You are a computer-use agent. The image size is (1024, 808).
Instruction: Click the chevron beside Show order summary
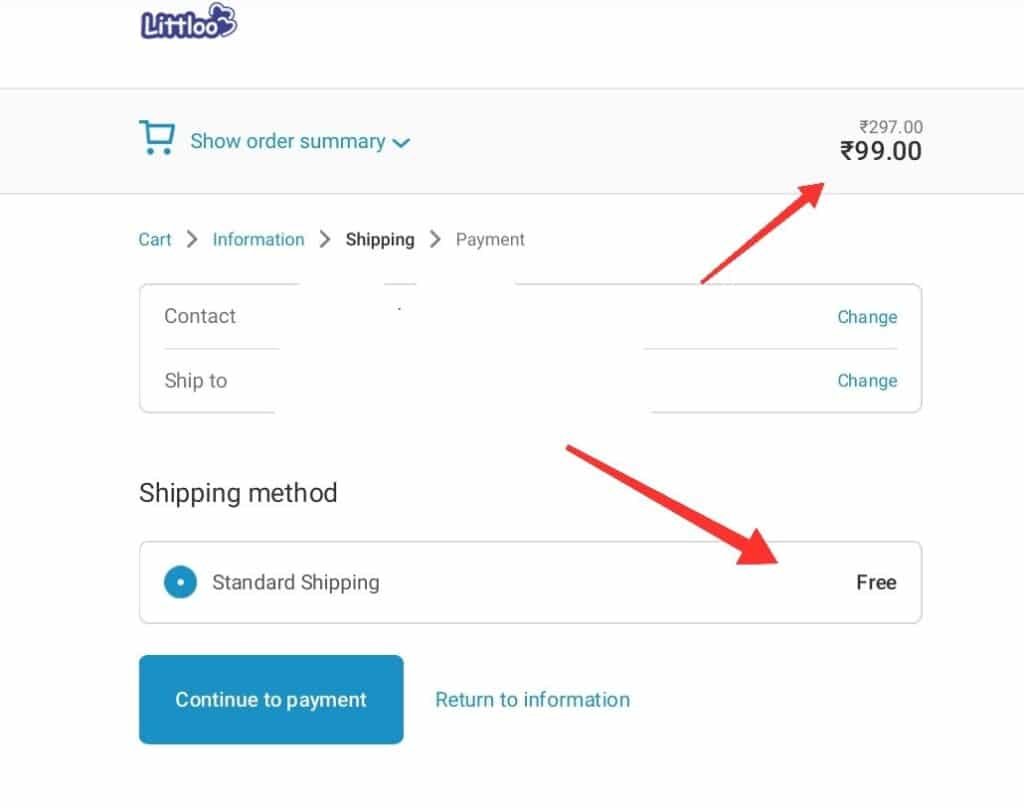tap(401, 143)
